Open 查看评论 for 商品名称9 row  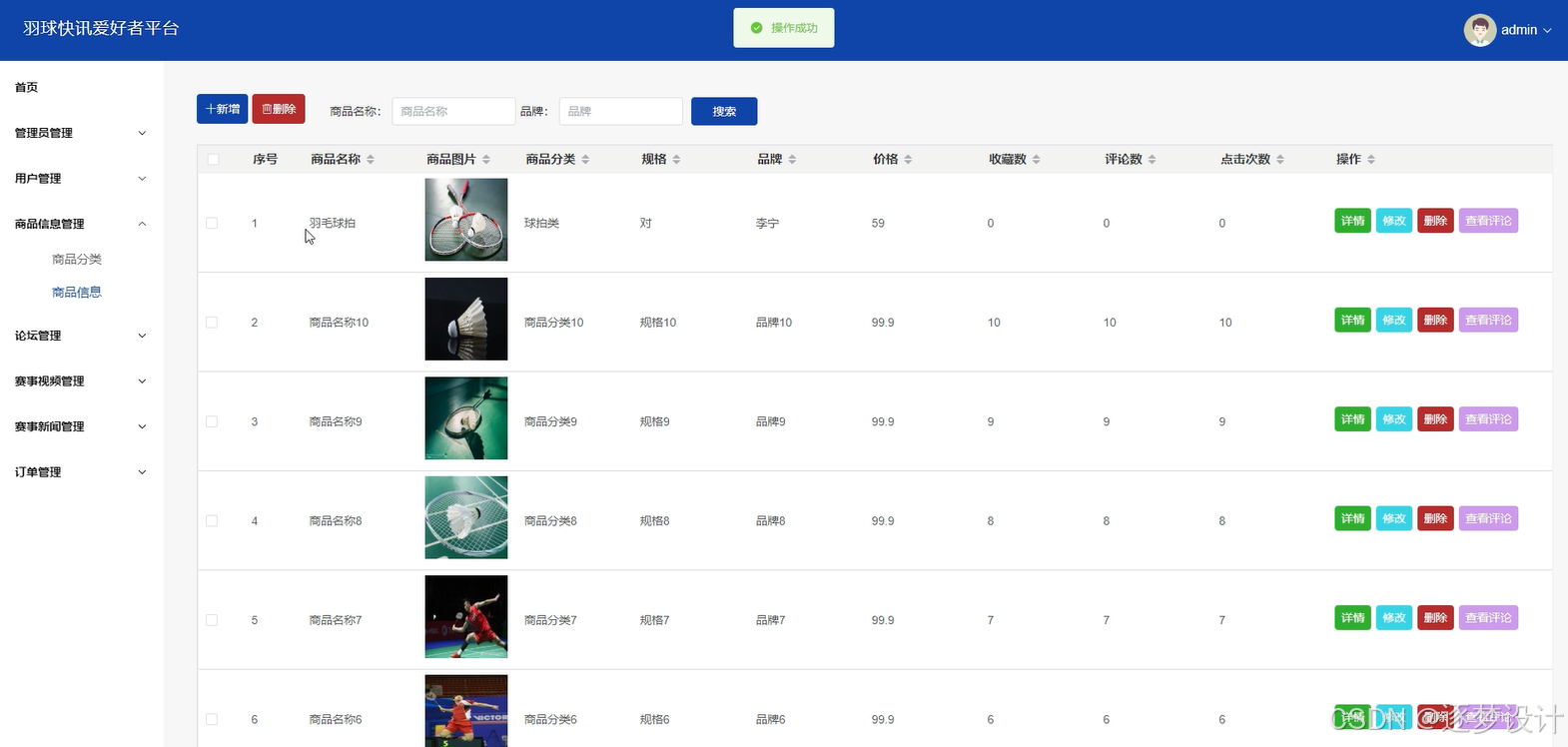(1488, 419)
